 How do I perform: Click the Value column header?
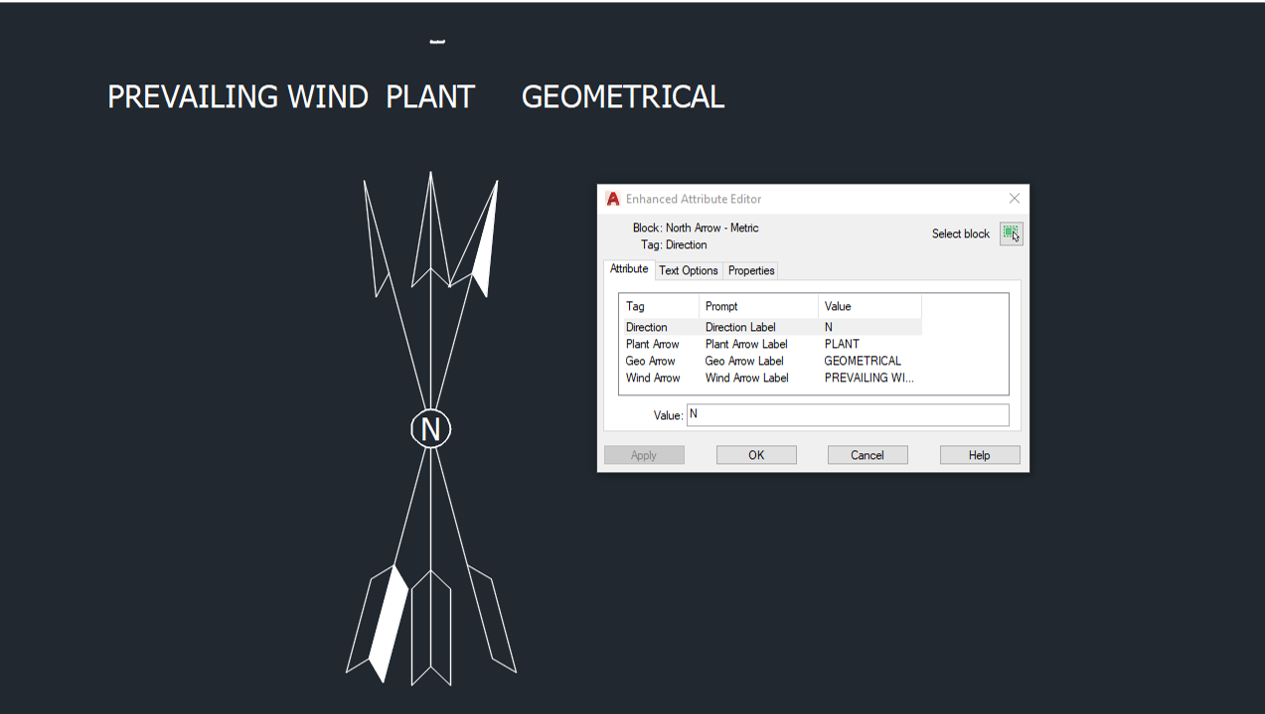868,306
